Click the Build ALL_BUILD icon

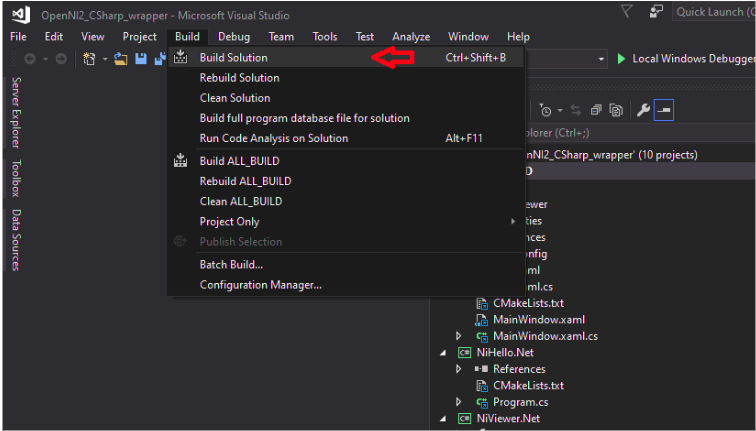coord(180,161)
